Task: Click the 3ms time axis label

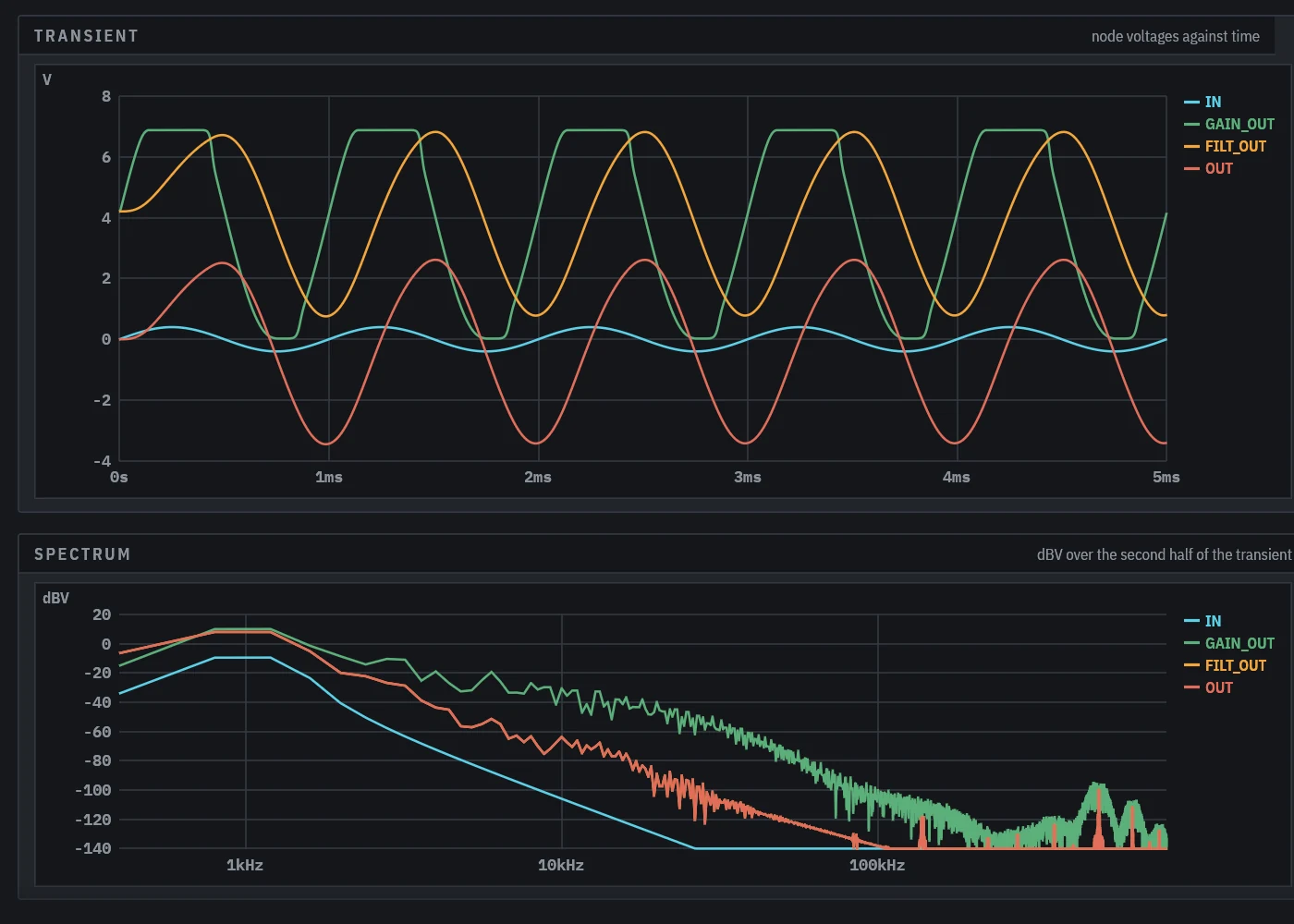Action: click(748, 478)
